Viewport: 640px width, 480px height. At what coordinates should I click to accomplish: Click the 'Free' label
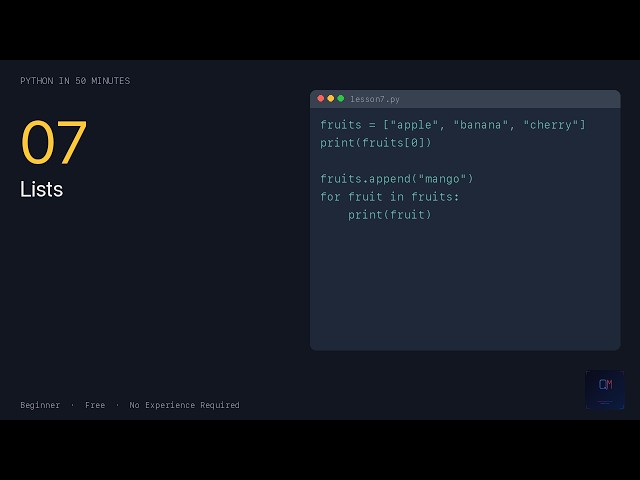(95, 405)
